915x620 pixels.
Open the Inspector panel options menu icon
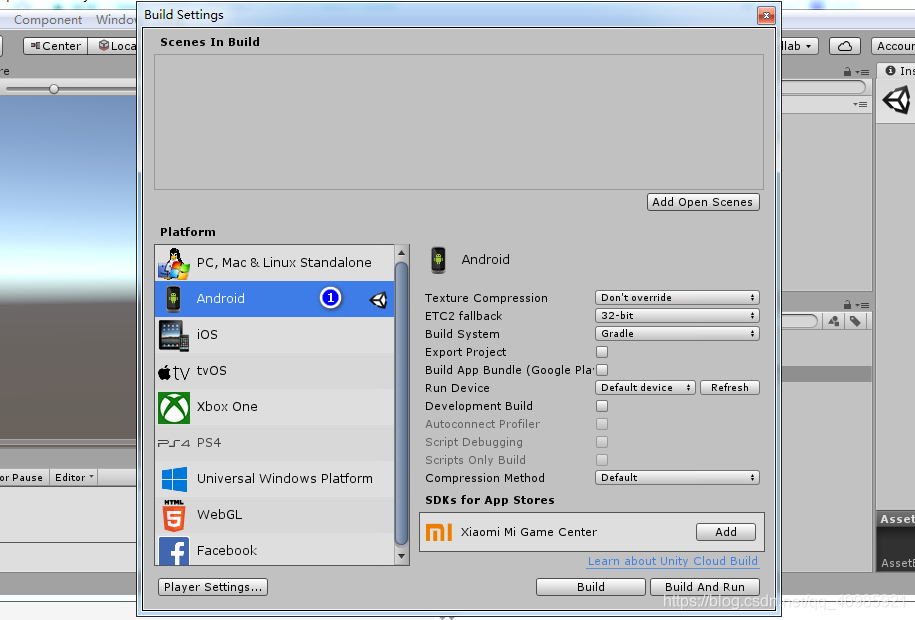pos(862,72)
